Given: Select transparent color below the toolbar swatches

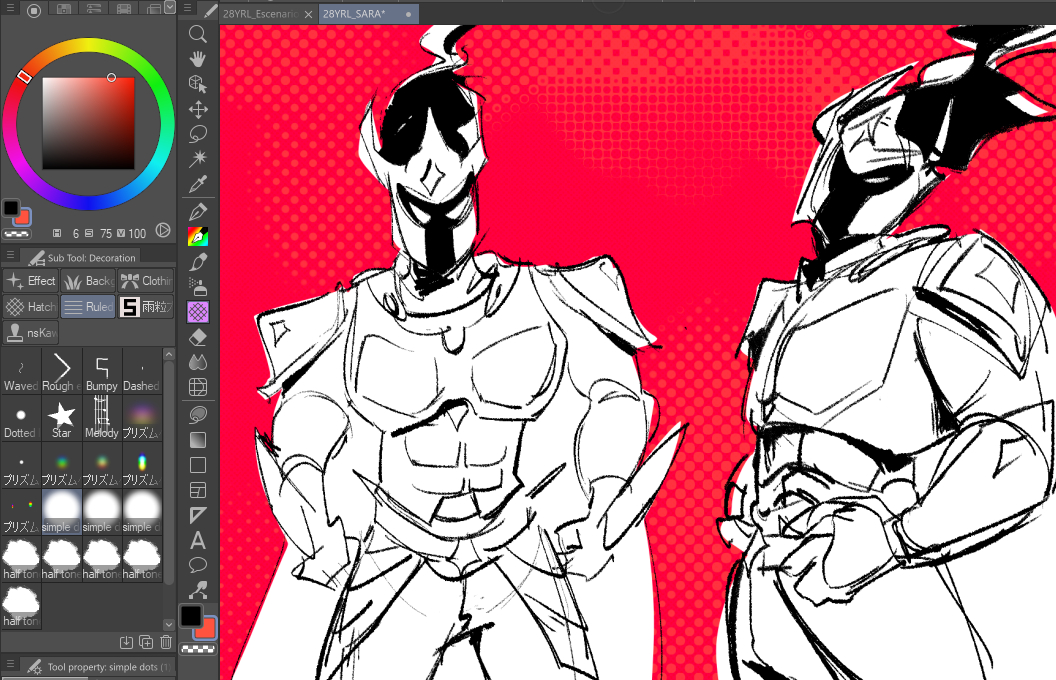Looking at the screenshot, I should pos(198,648).
